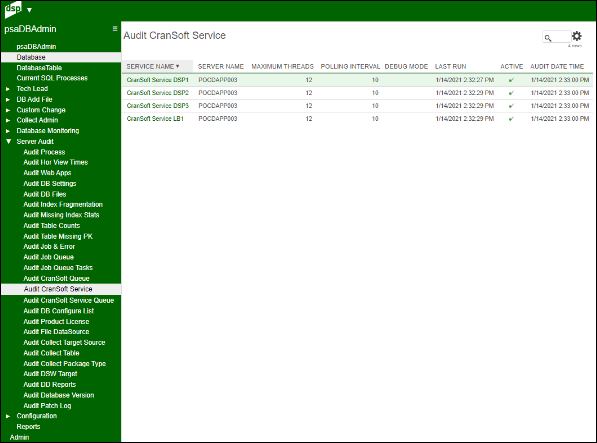Open Audit DB Configure List page
Screen dimensions: 597x443
click(x=59, y=311)
